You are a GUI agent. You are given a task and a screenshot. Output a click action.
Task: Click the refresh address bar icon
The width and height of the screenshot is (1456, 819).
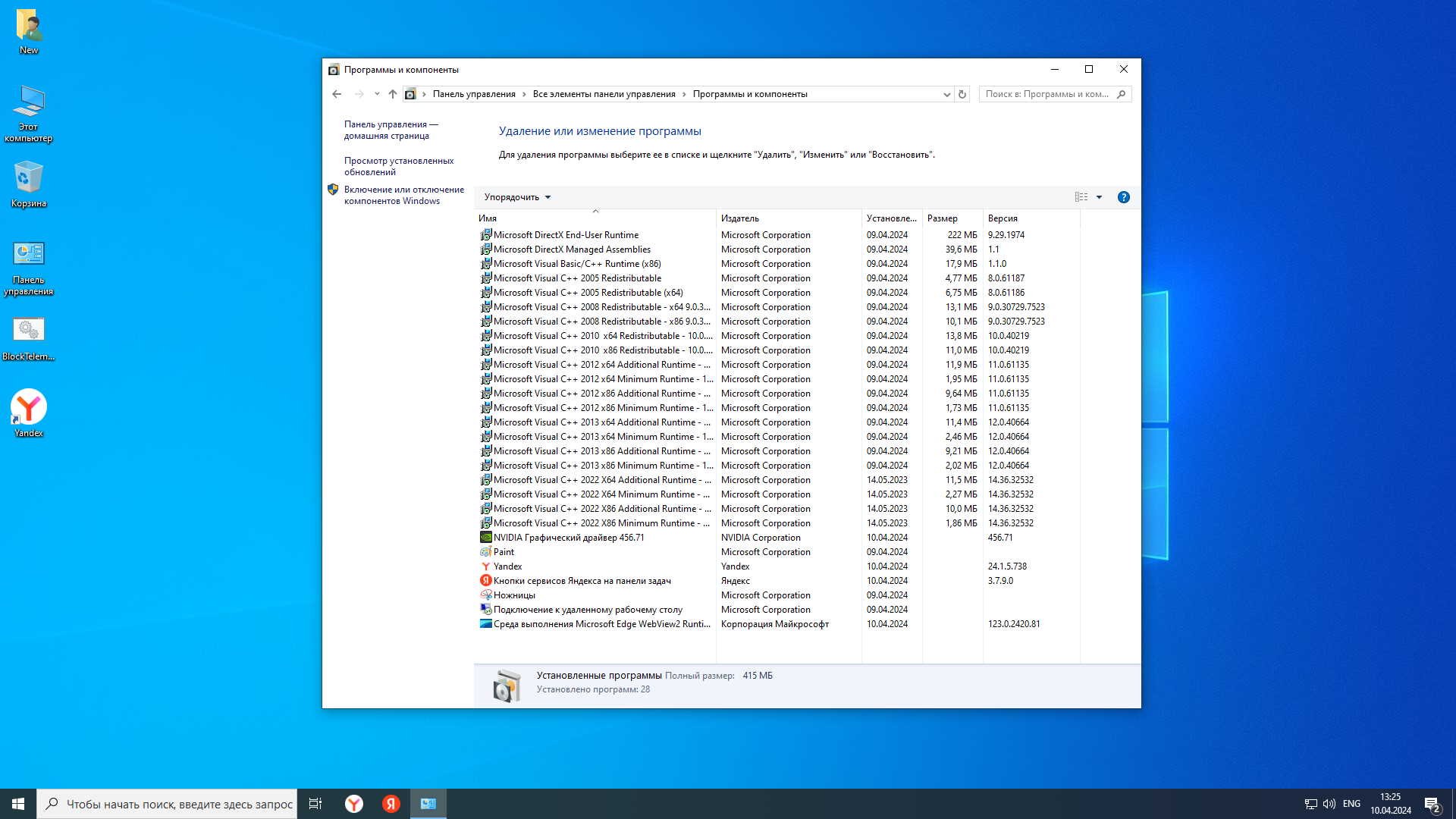coord(962,94)
